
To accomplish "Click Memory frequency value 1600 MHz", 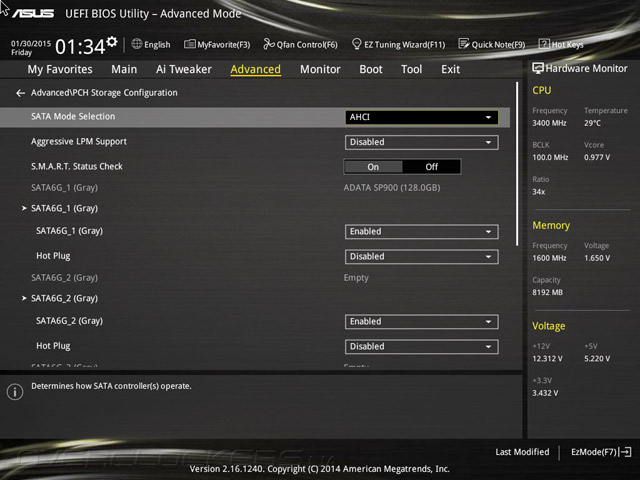I will point(549,258).
